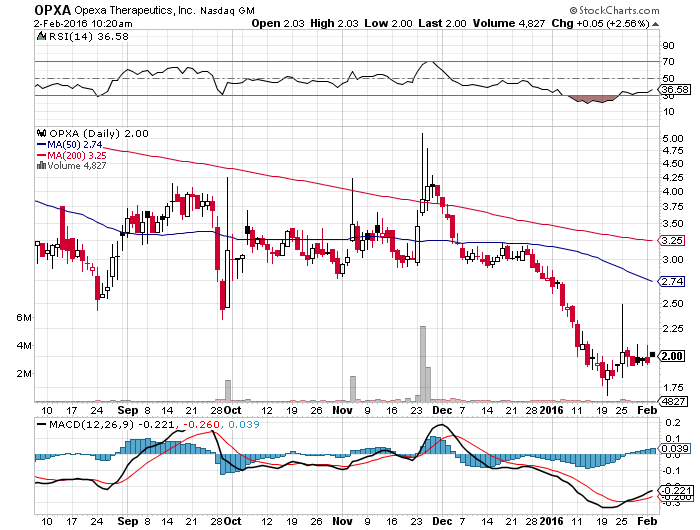700x530 pixels.
Task: Click the 4M volume scale label
Action: 24,346
